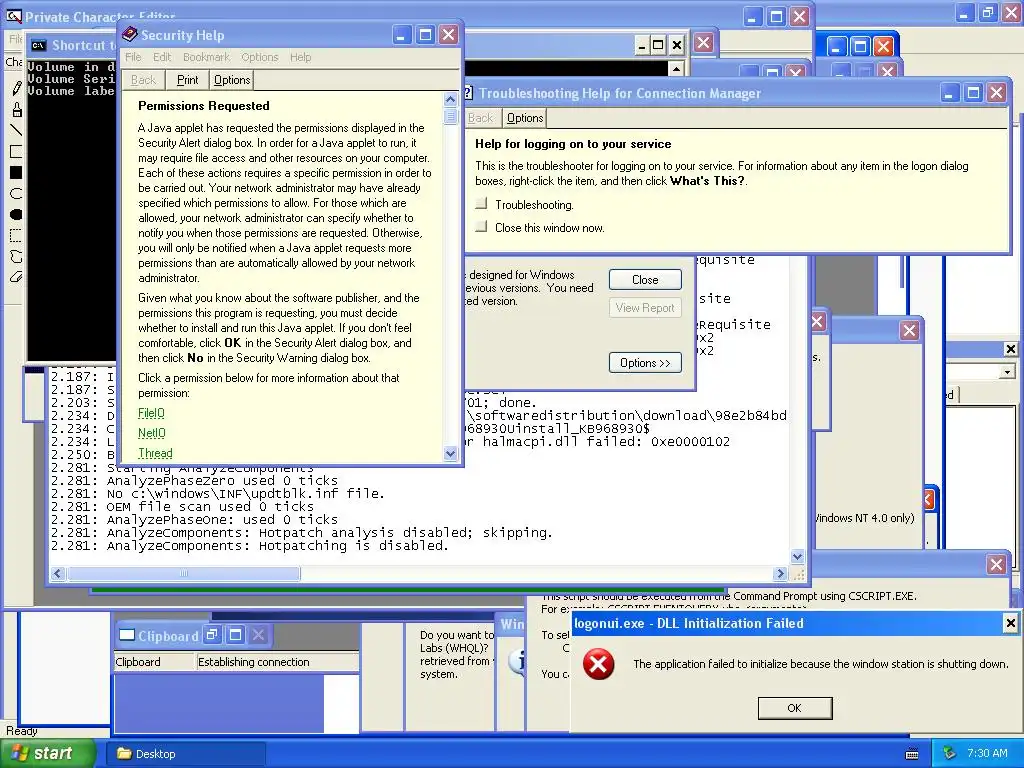Open the combo box dropdown arrow at right edge
The width and height of the screenshot is (1024, 768).
pyautogui.click(x=1007, y=372)
